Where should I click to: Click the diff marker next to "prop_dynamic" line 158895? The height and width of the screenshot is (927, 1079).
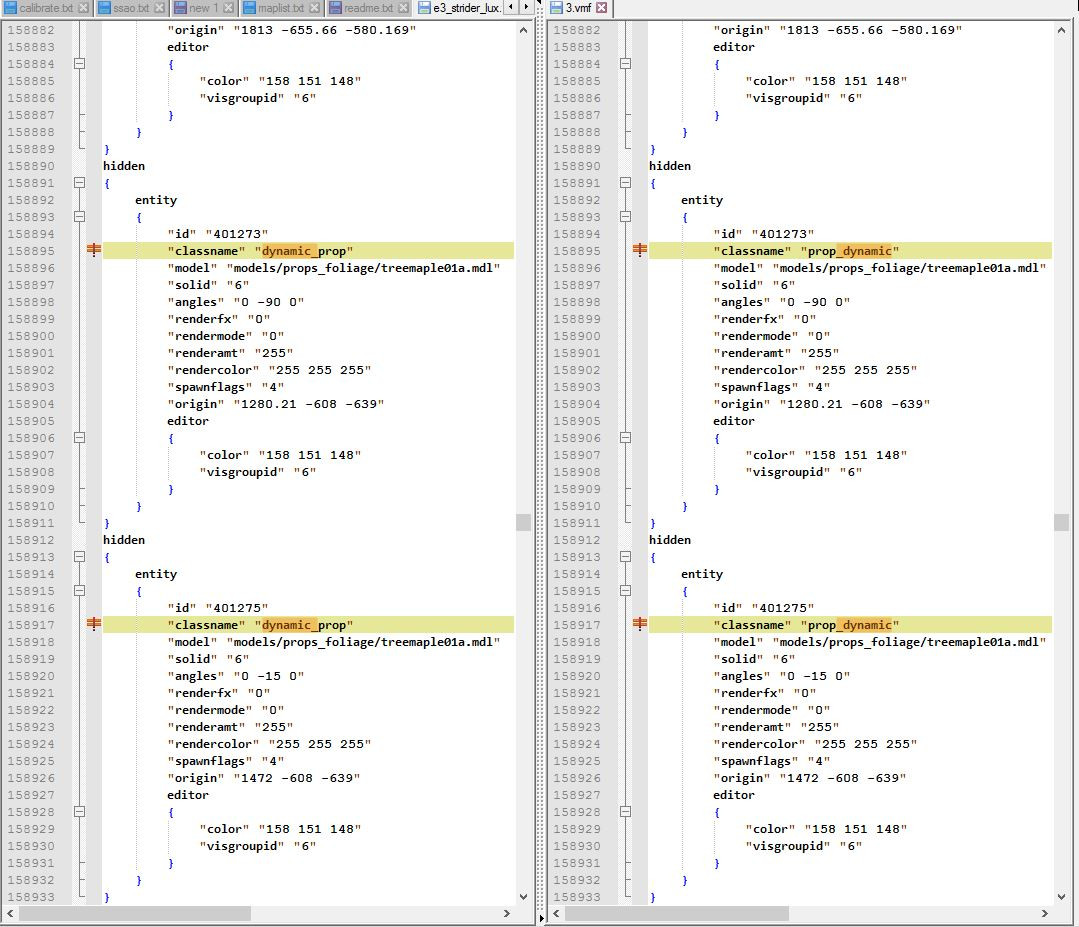pos(639,251)
